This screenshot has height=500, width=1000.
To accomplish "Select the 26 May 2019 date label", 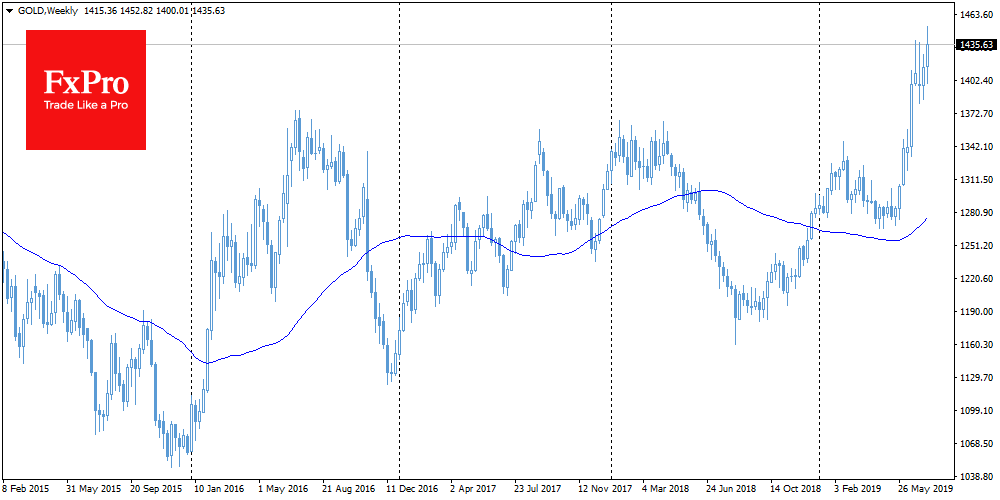I will click(925, 490).
